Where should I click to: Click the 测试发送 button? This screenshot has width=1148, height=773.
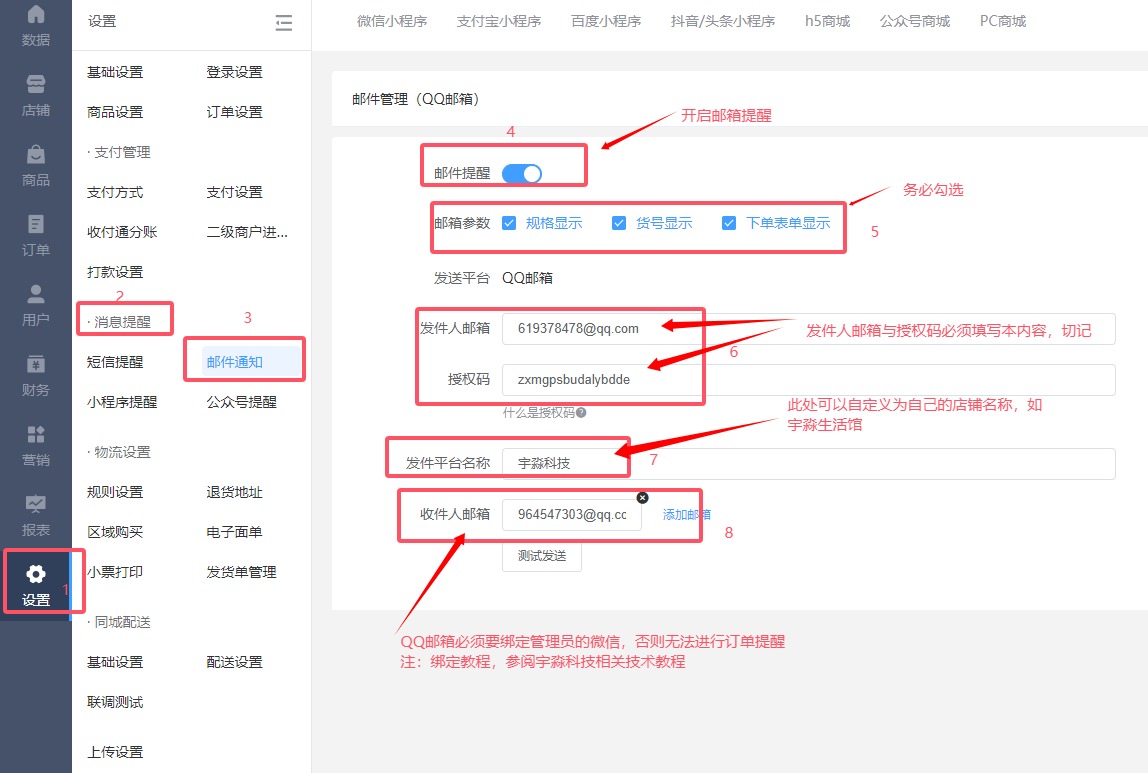(541, 556)
